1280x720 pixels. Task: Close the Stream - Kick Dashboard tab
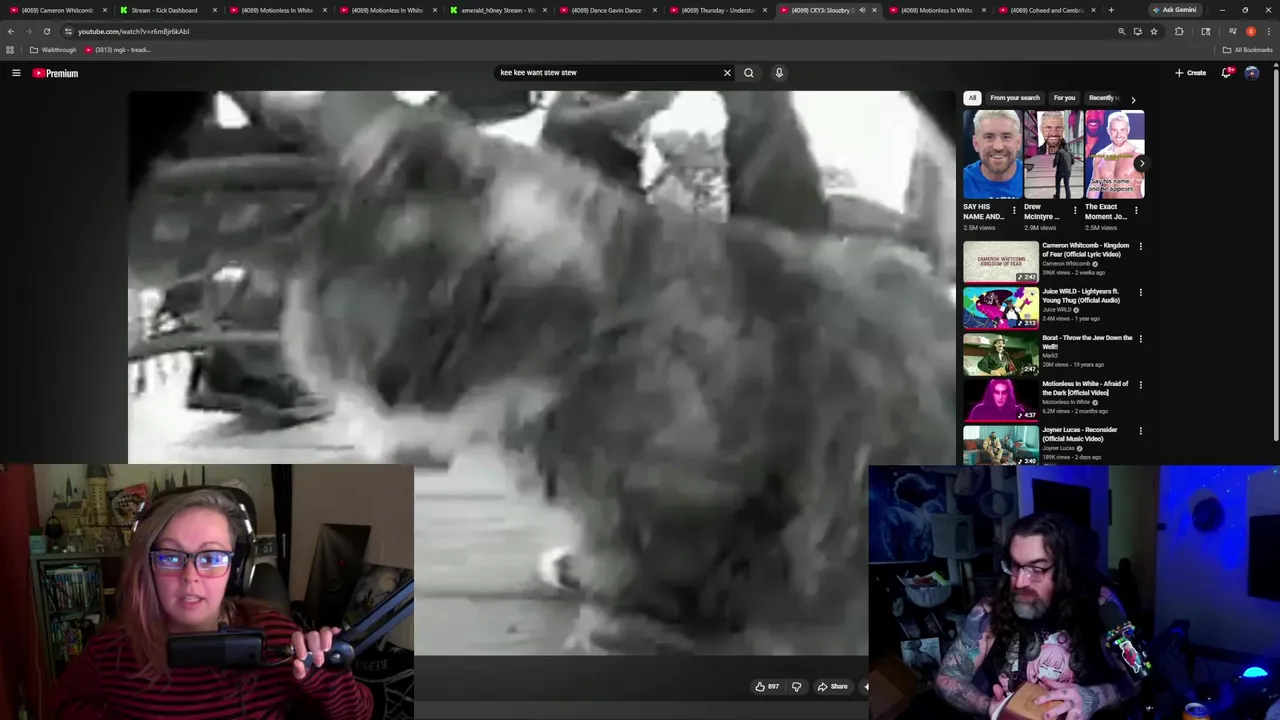tap(214, 10)
